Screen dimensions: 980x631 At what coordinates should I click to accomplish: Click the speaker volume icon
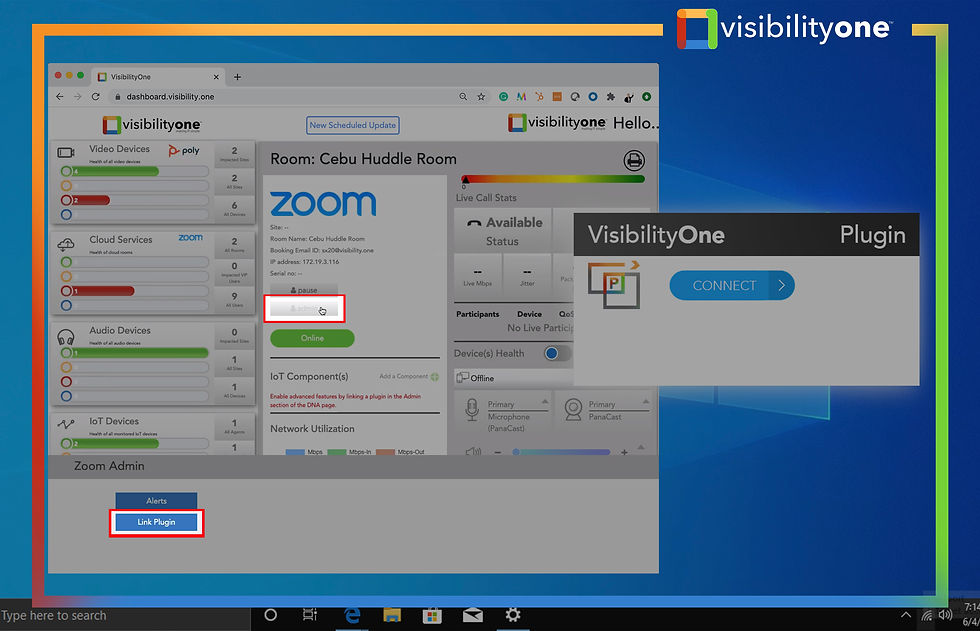click(x=474, y=451)
